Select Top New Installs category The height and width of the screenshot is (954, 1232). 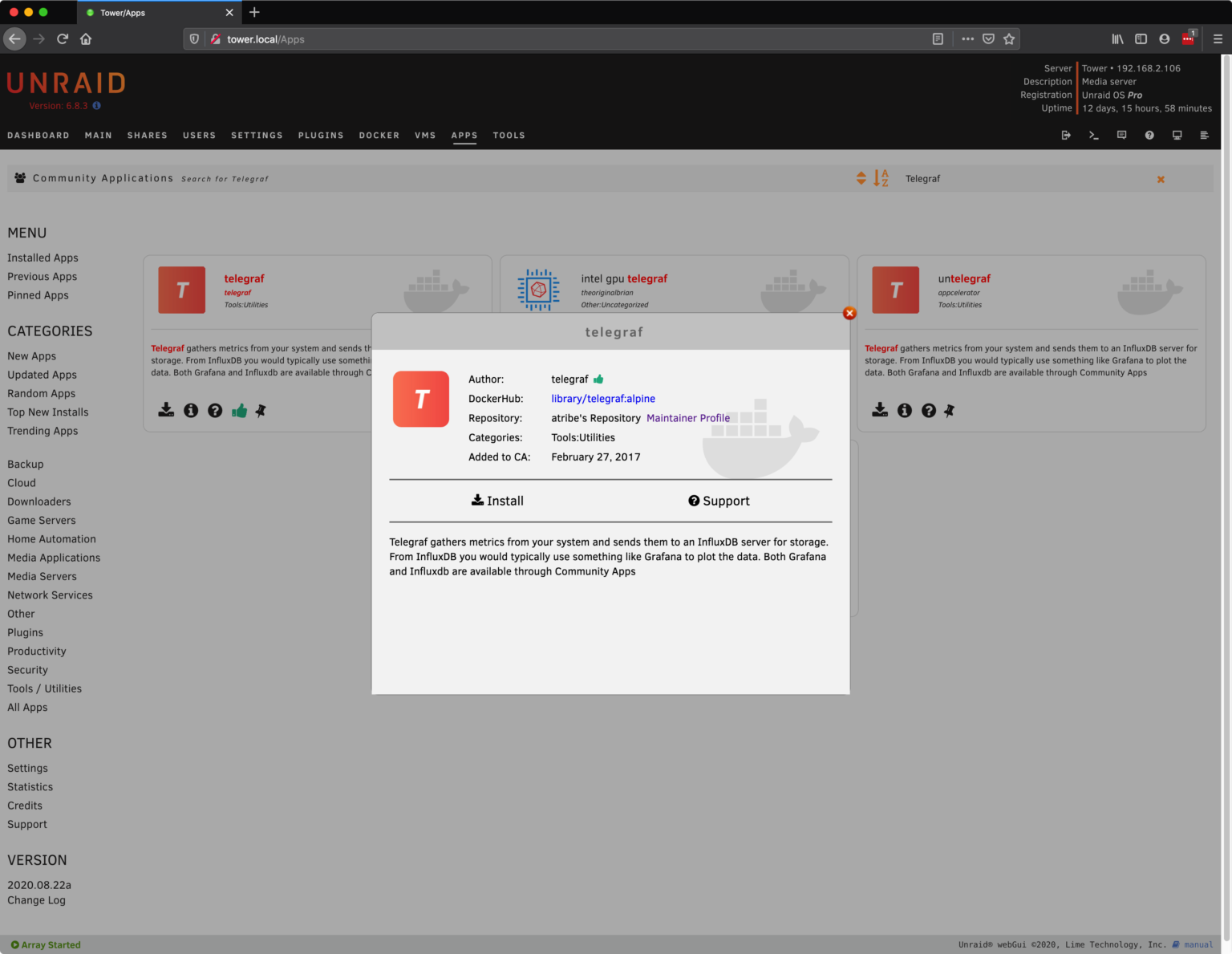(48, 412)
